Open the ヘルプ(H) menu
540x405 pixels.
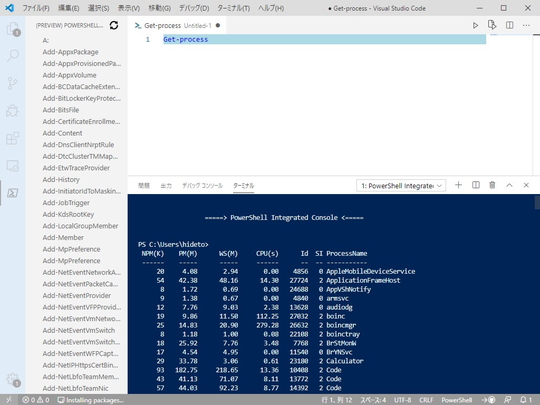click(x=271, y=8)
